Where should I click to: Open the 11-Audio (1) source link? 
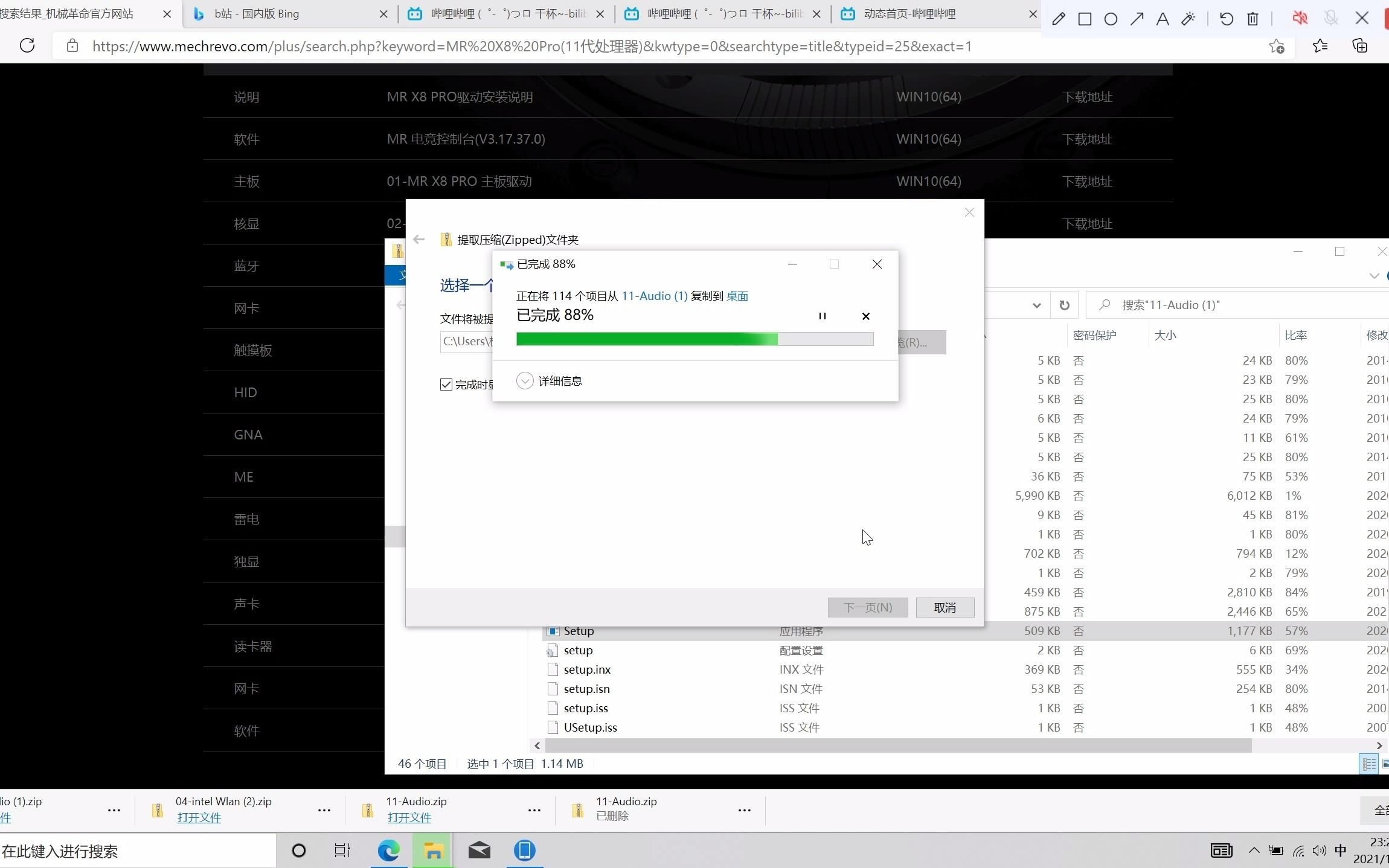(654, 296)
